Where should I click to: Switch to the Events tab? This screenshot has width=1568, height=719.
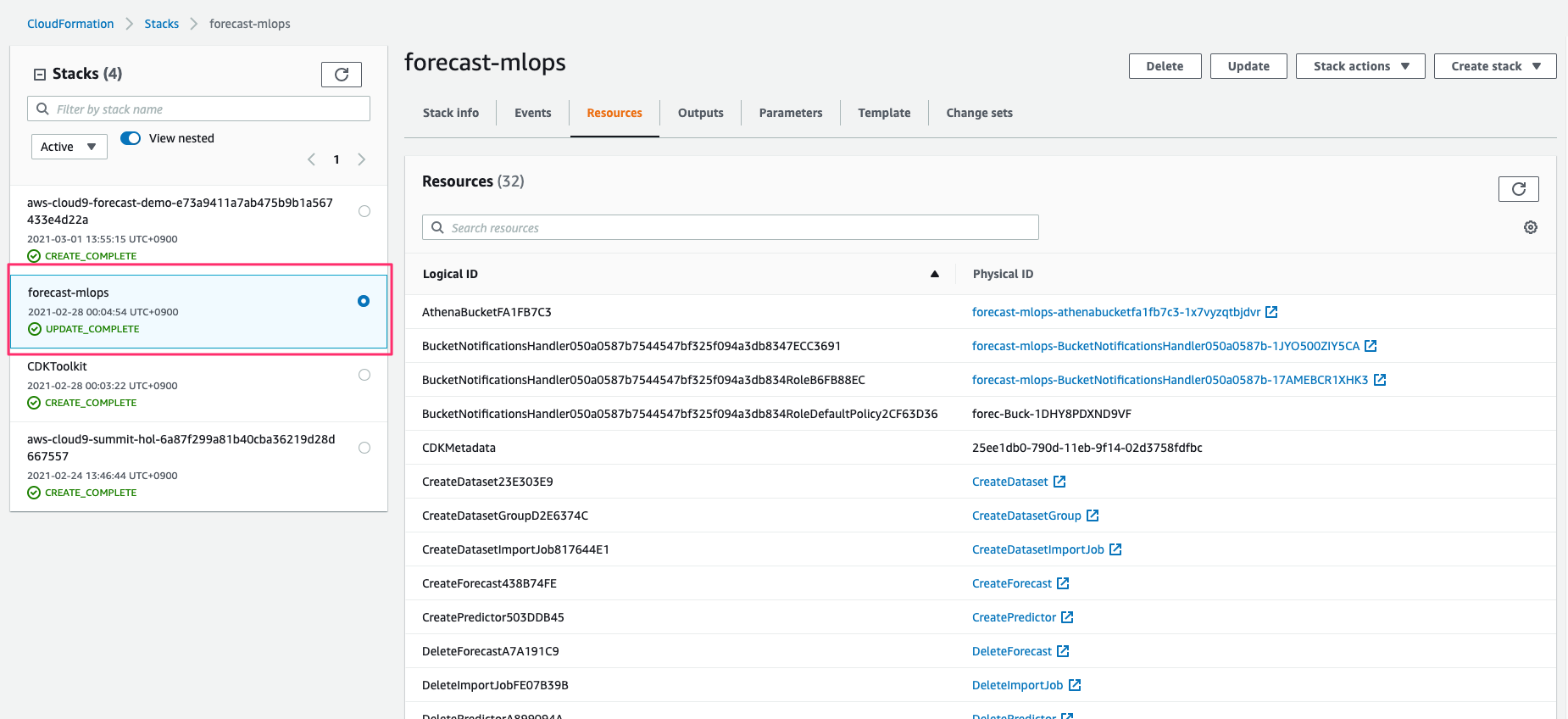533,113
